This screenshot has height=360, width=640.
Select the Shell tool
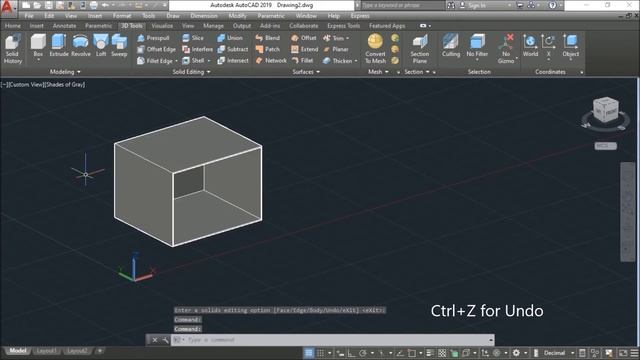click(193, 61)
